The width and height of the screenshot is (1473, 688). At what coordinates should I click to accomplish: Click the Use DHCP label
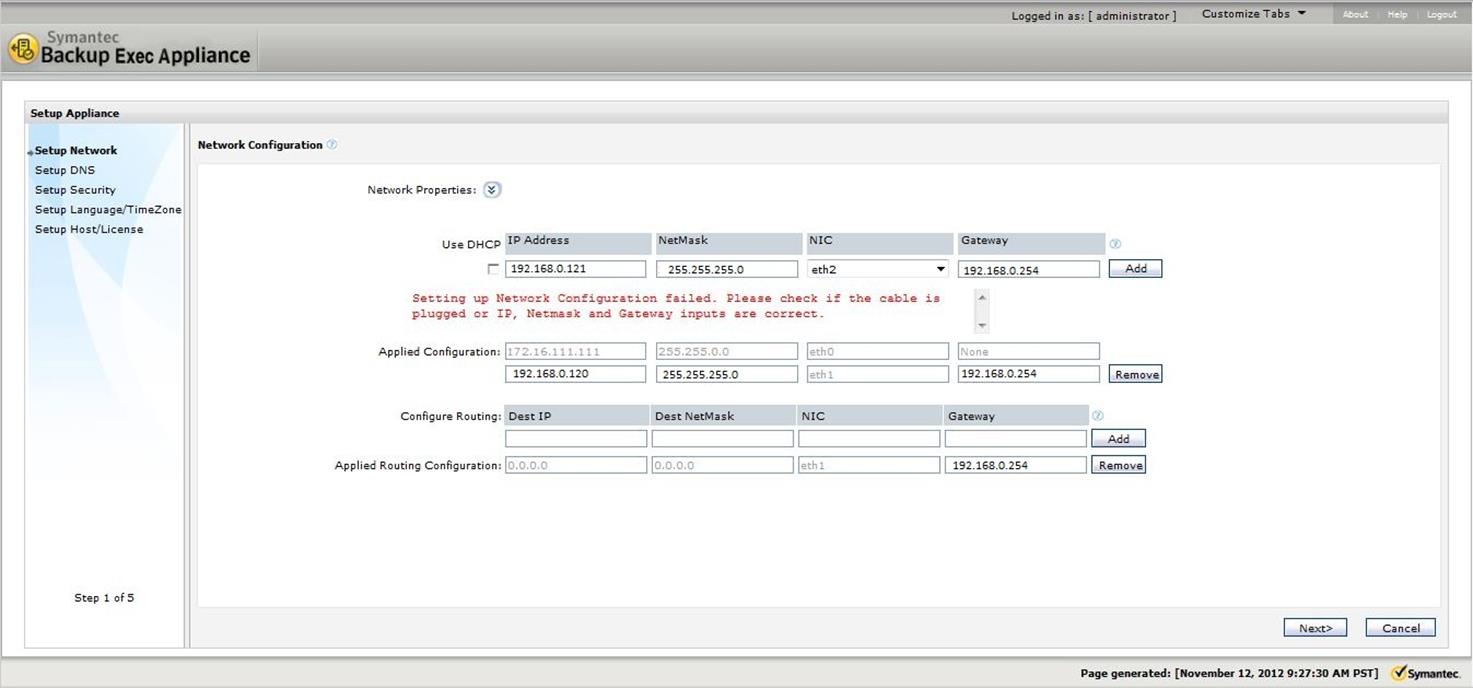pos(471,245)
